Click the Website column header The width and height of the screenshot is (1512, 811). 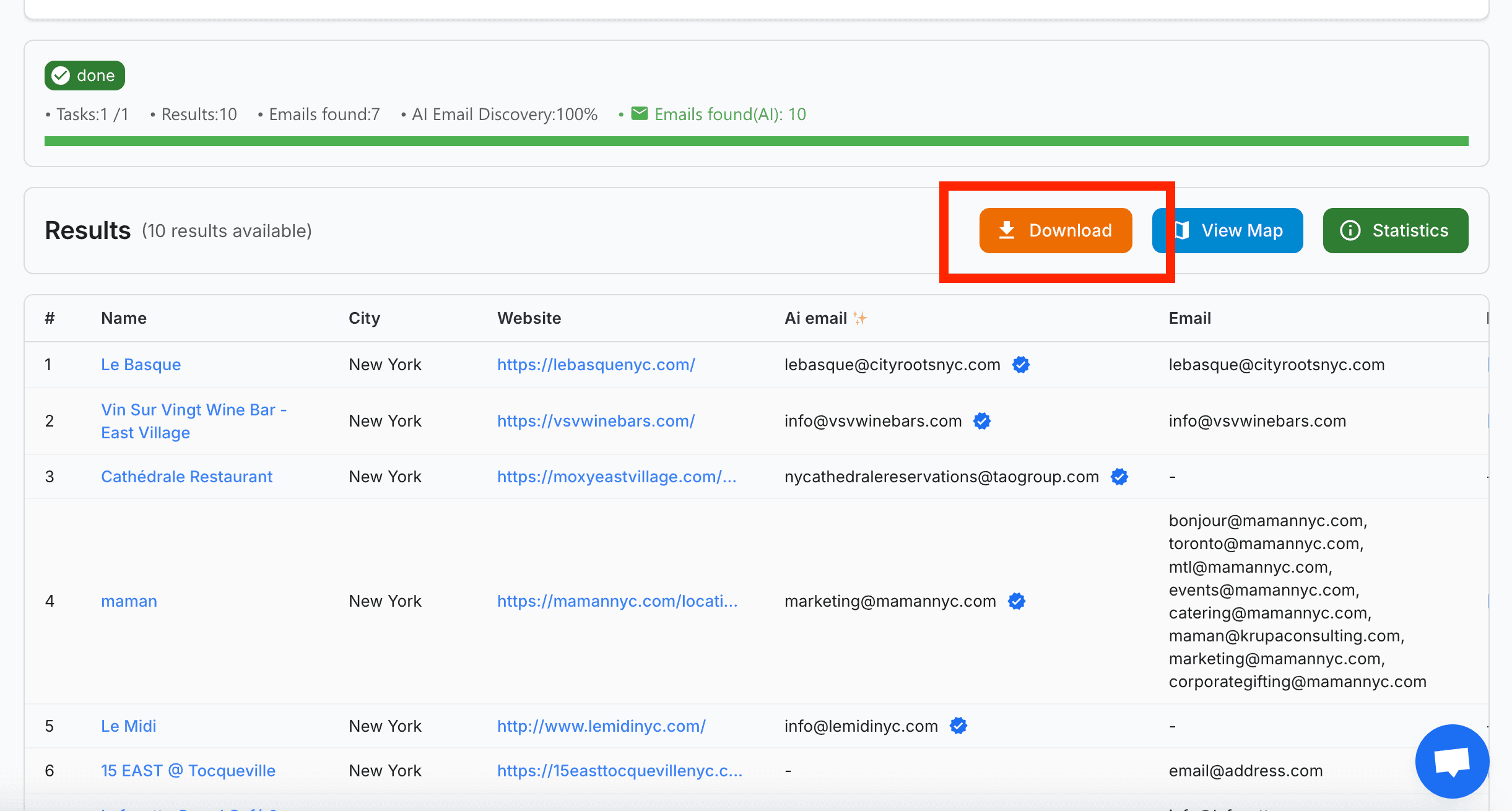pos(529,318)
